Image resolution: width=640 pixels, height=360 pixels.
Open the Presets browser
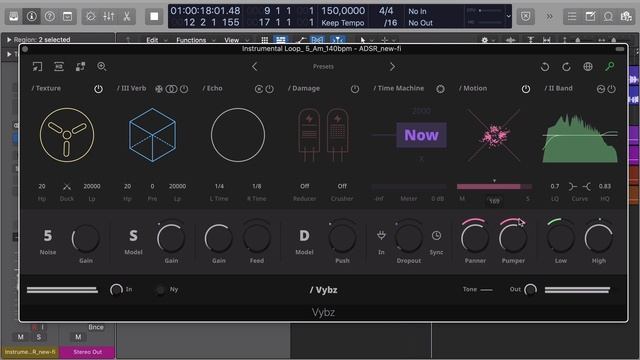(x=323, y=67)
